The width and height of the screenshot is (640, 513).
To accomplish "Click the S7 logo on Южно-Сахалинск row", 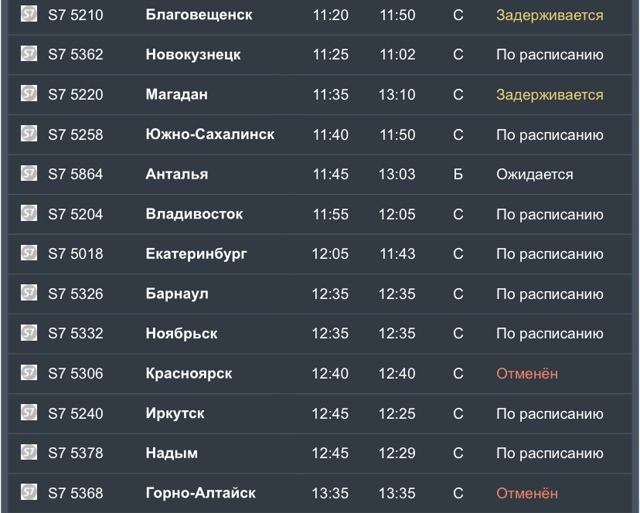I will [29, 134].
